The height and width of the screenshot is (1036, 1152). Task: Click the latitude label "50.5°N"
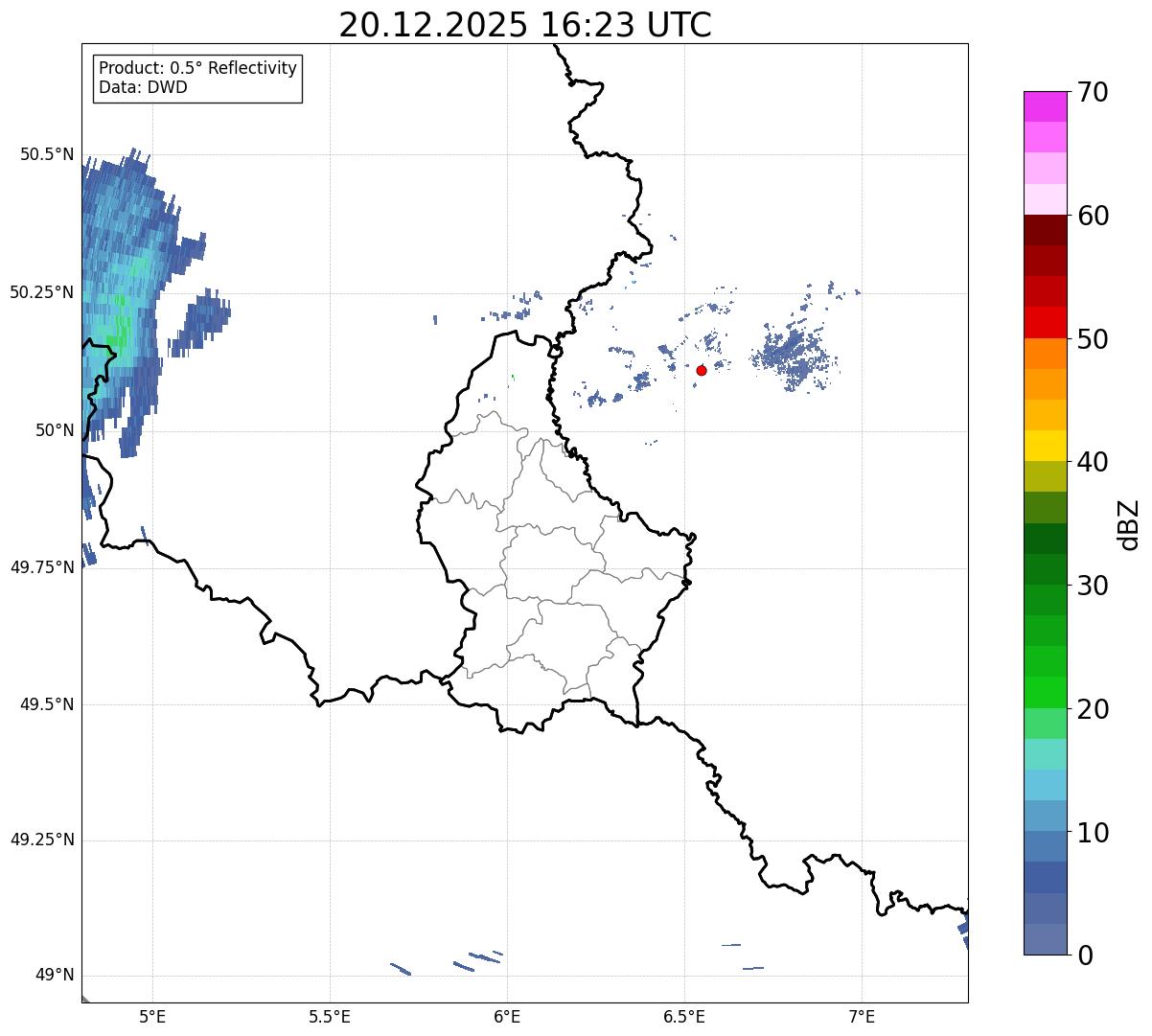[x=47, y=154]
